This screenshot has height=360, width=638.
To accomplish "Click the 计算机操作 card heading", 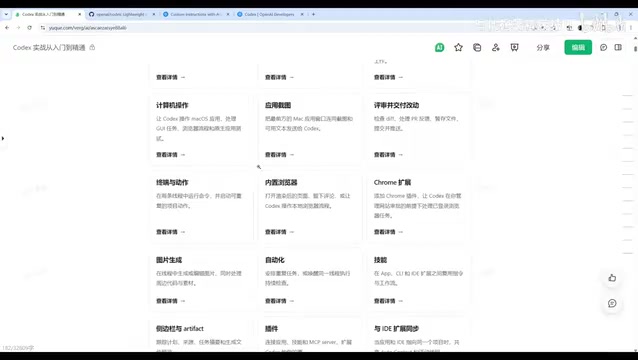I will (172, 105).
